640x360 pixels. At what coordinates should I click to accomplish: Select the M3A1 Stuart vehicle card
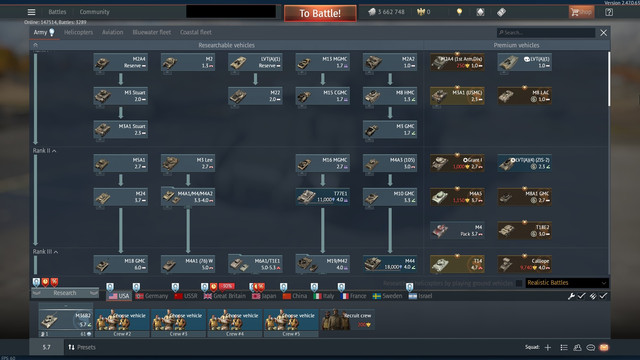pos(120,129)
